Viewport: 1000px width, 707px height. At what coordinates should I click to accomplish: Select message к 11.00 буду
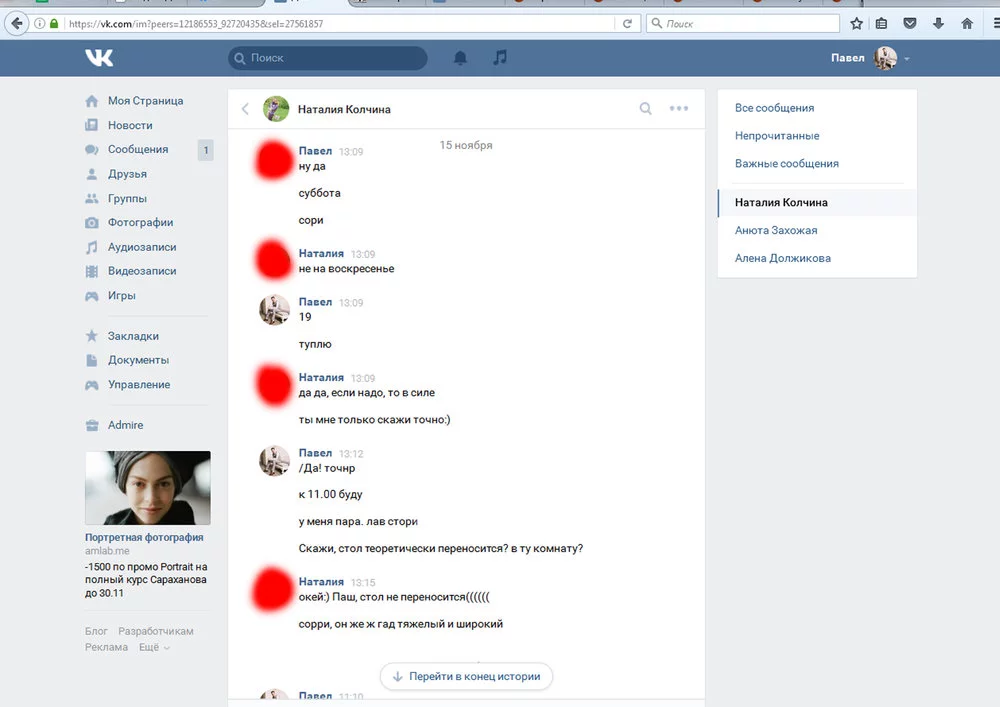(x=330, y=494)
